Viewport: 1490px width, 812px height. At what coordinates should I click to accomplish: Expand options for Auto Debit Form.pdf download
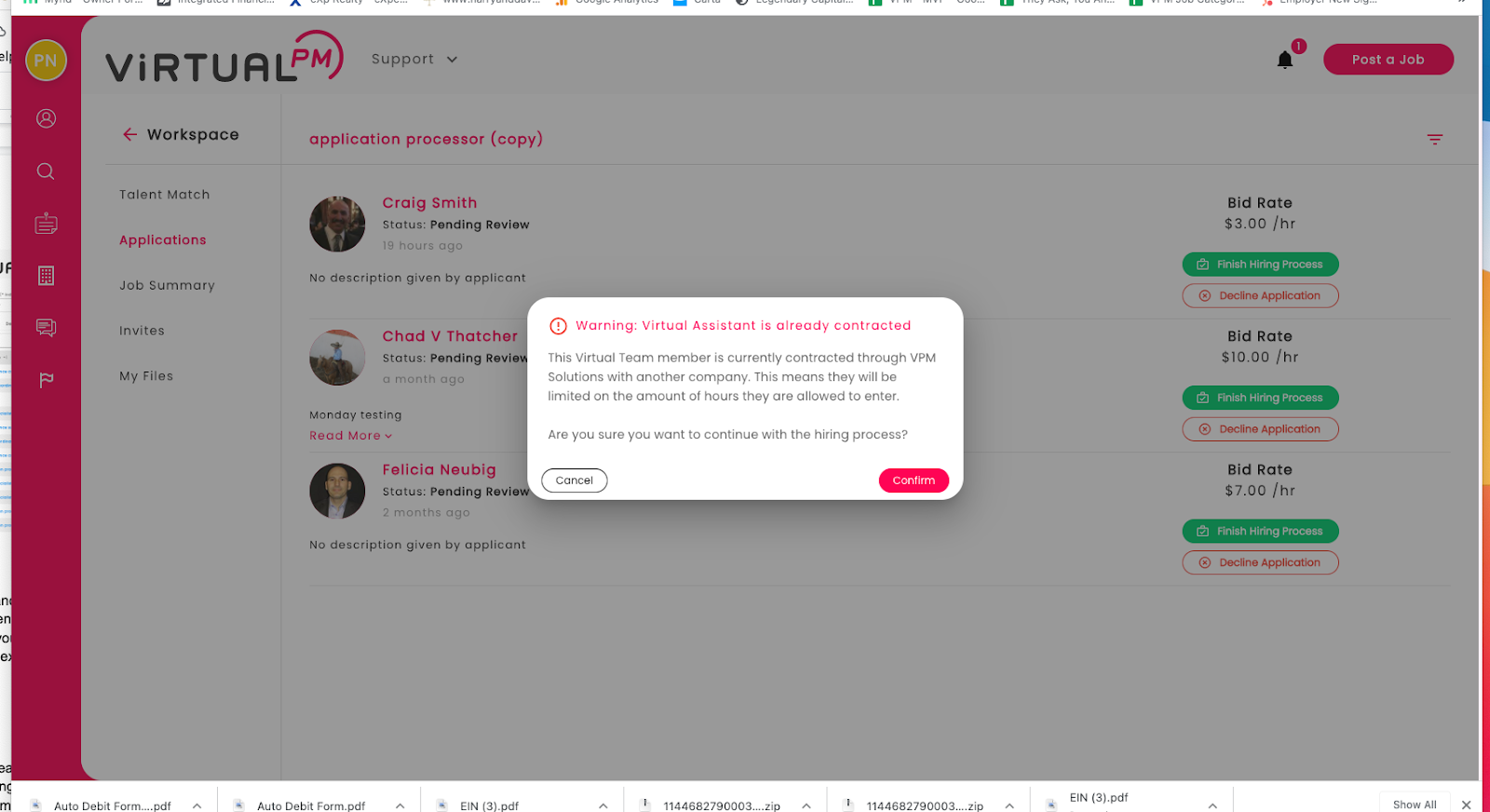click(400, 806)
